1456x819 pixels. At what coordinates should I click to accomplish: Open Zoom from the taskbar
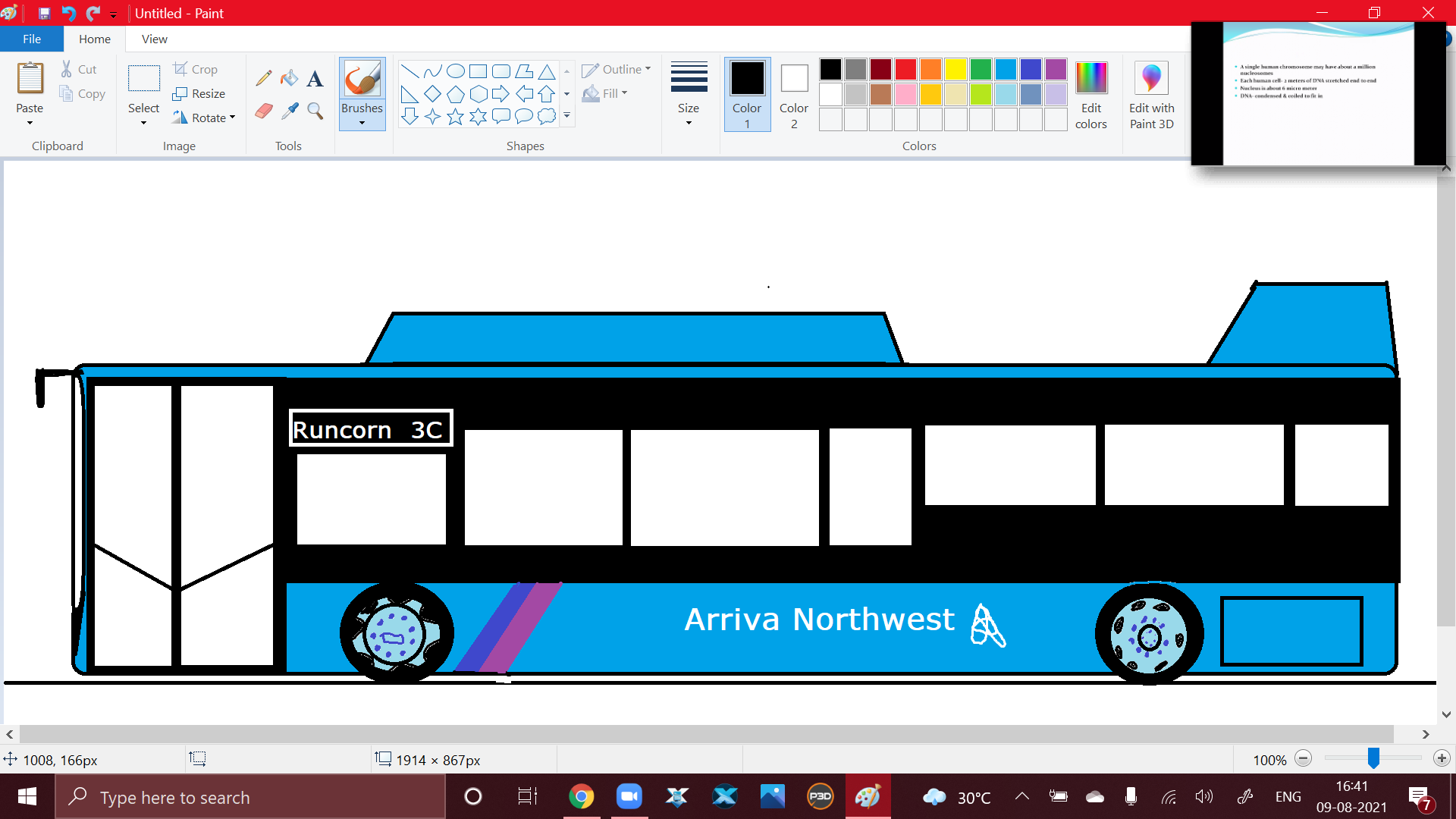point(629,796)
